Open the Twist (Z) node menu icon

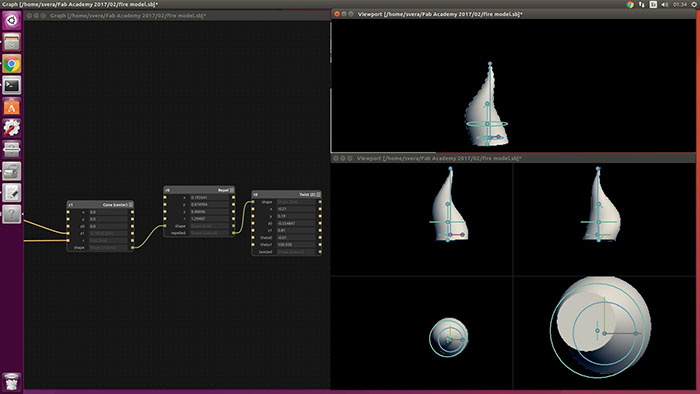pos(318,195)
